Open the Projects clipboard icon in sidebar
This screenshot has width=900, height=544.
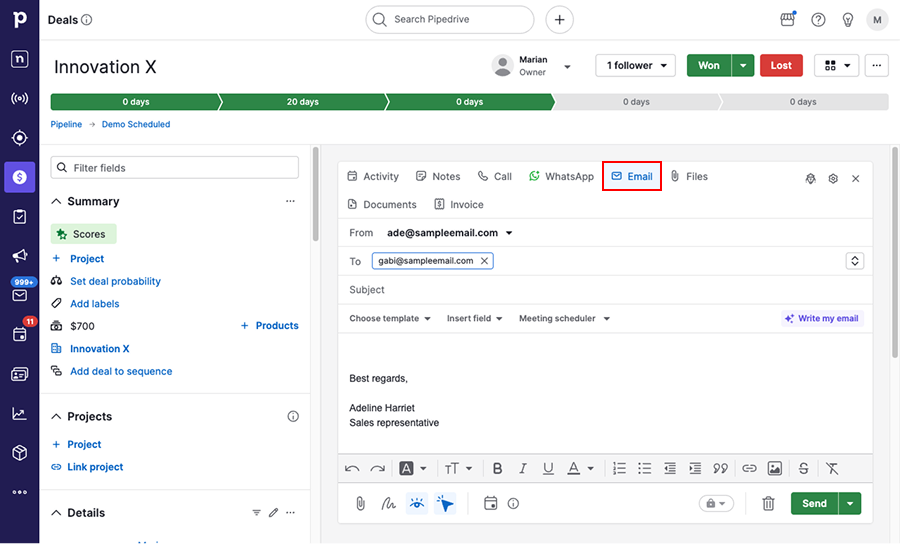pos(20,216)
